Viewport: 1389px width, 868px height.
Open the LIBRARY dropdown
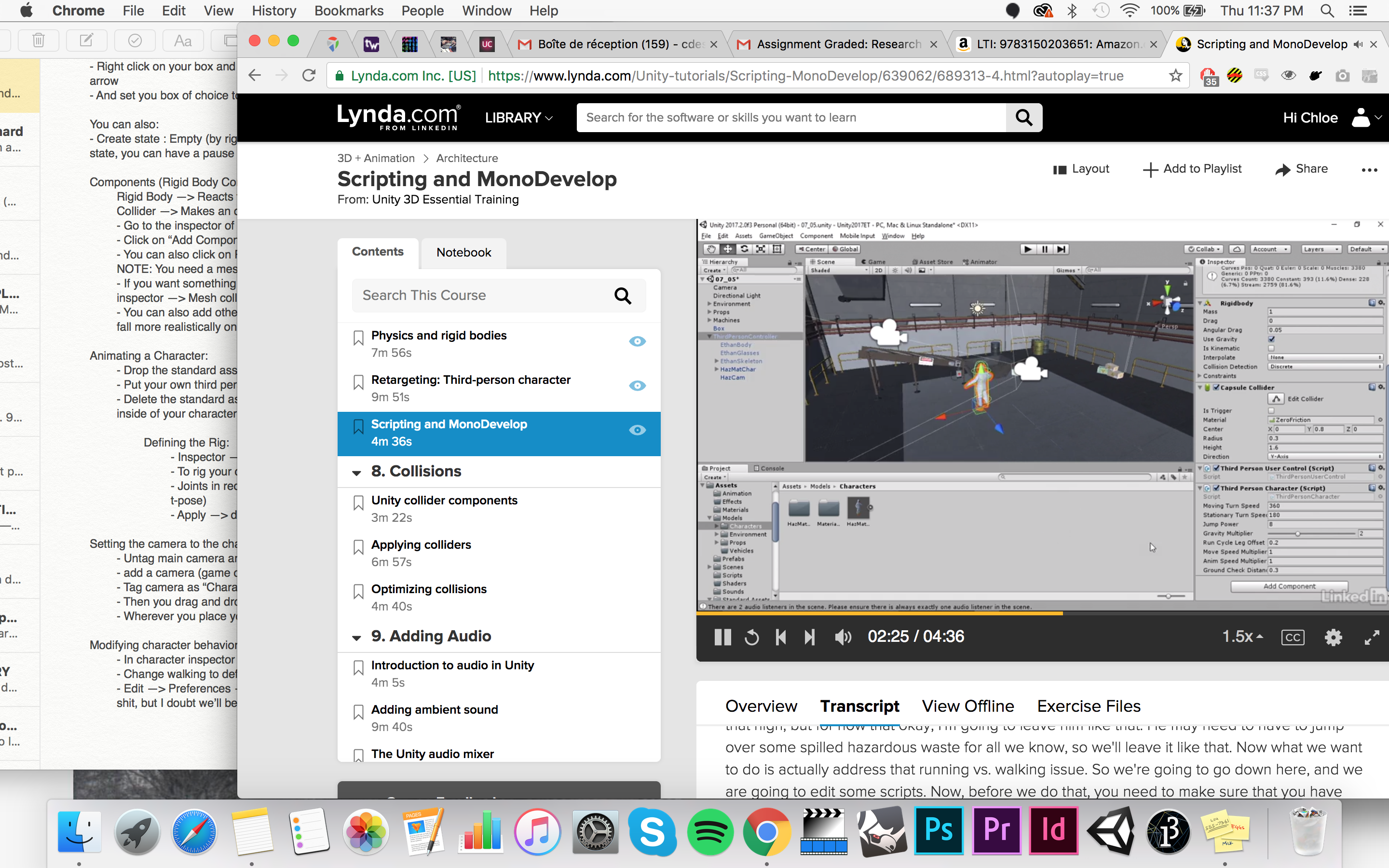click(x=518, y=118)
